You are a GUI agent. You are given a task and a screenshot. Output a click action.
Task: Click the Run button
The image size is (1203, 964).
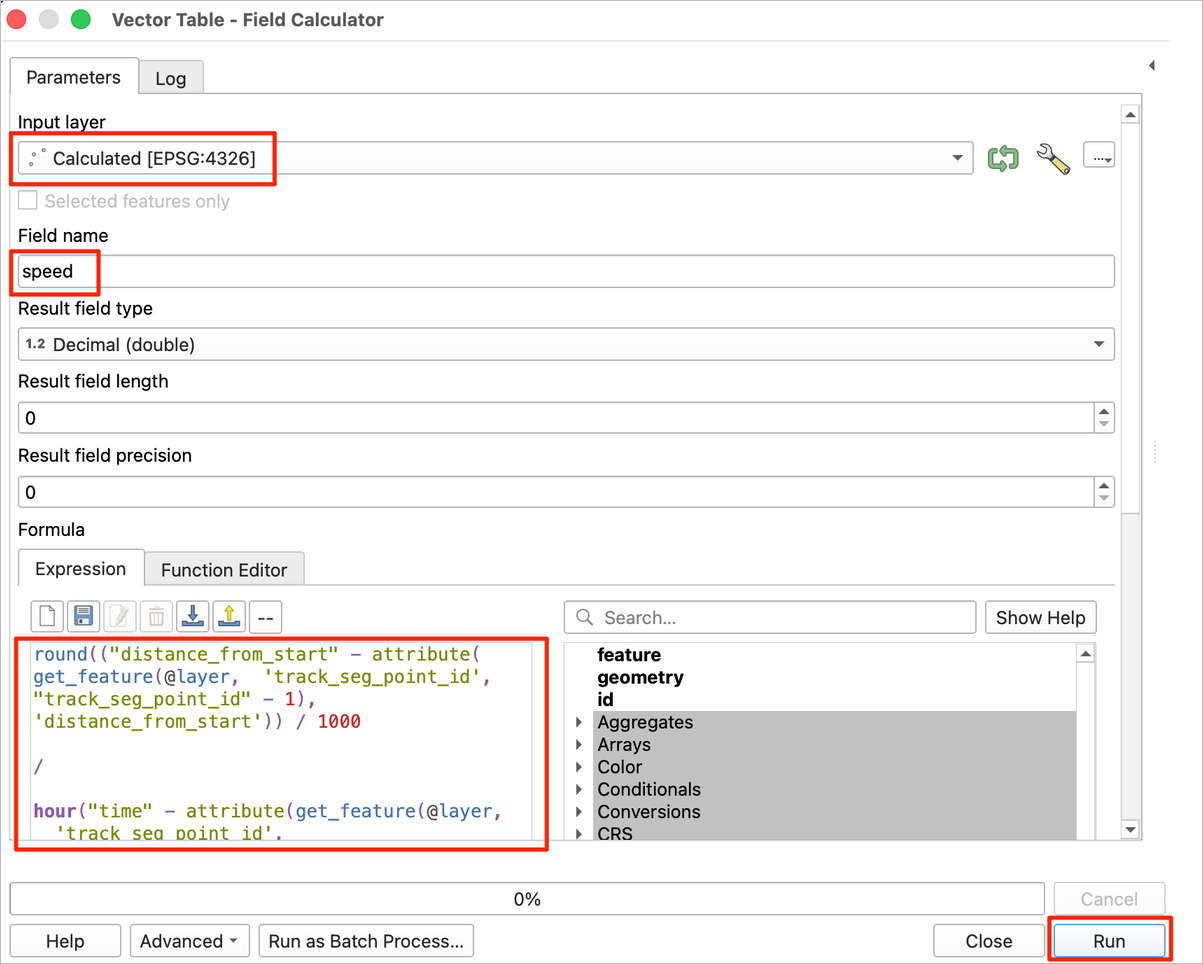[1108, 941]
